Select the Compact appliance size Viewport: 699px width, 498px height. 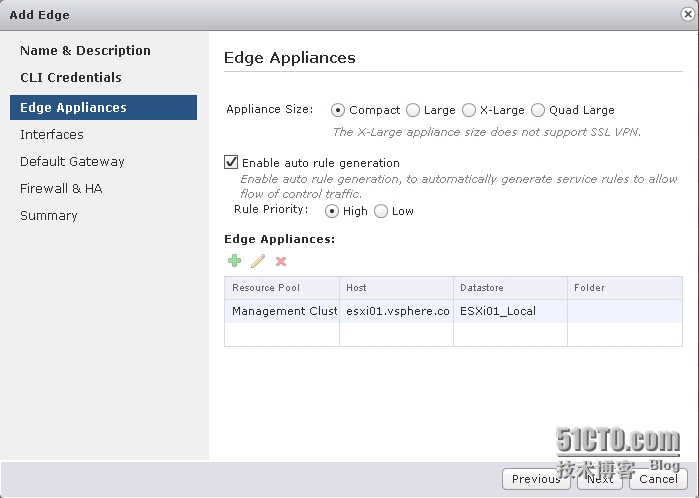tap(337, 110)
